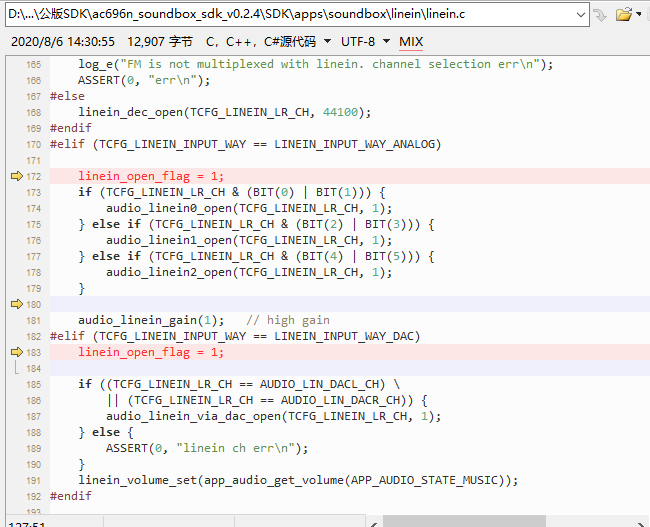Click the difference arrow on line 180
The image size is (650, 527).
click(x=16, y=304)
